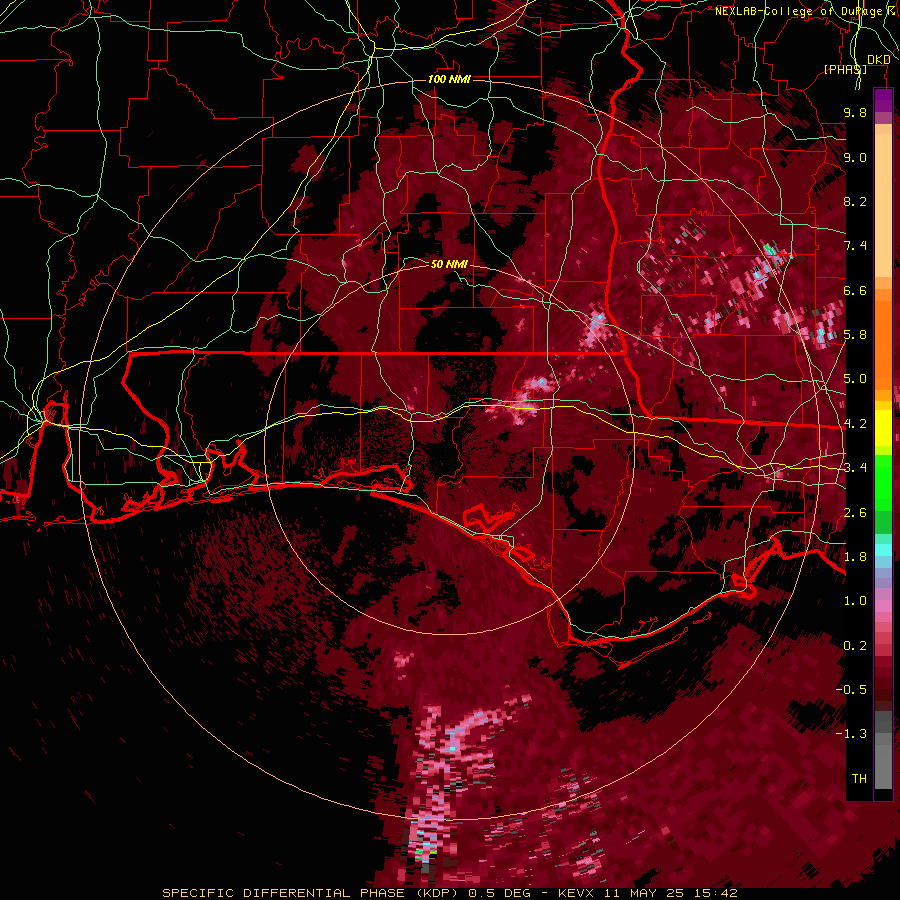Click the DKD label above the color scale
The height and width of the screenshot is (900, 900).
point(879,60)
